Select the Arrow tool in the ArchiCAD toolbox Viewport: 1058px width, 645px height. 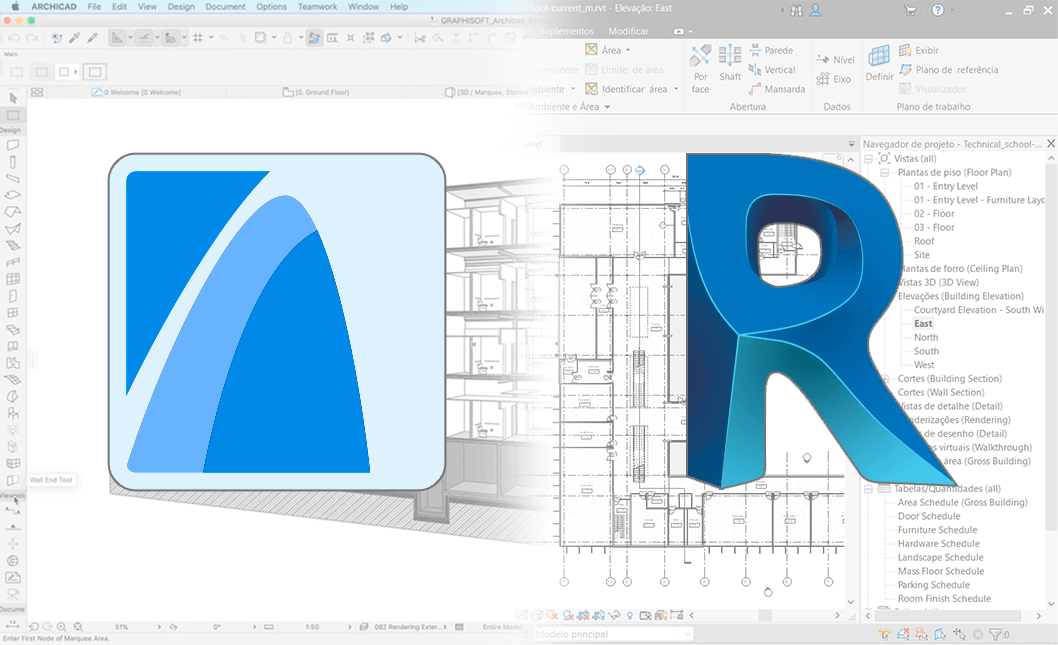pos(13,98)
